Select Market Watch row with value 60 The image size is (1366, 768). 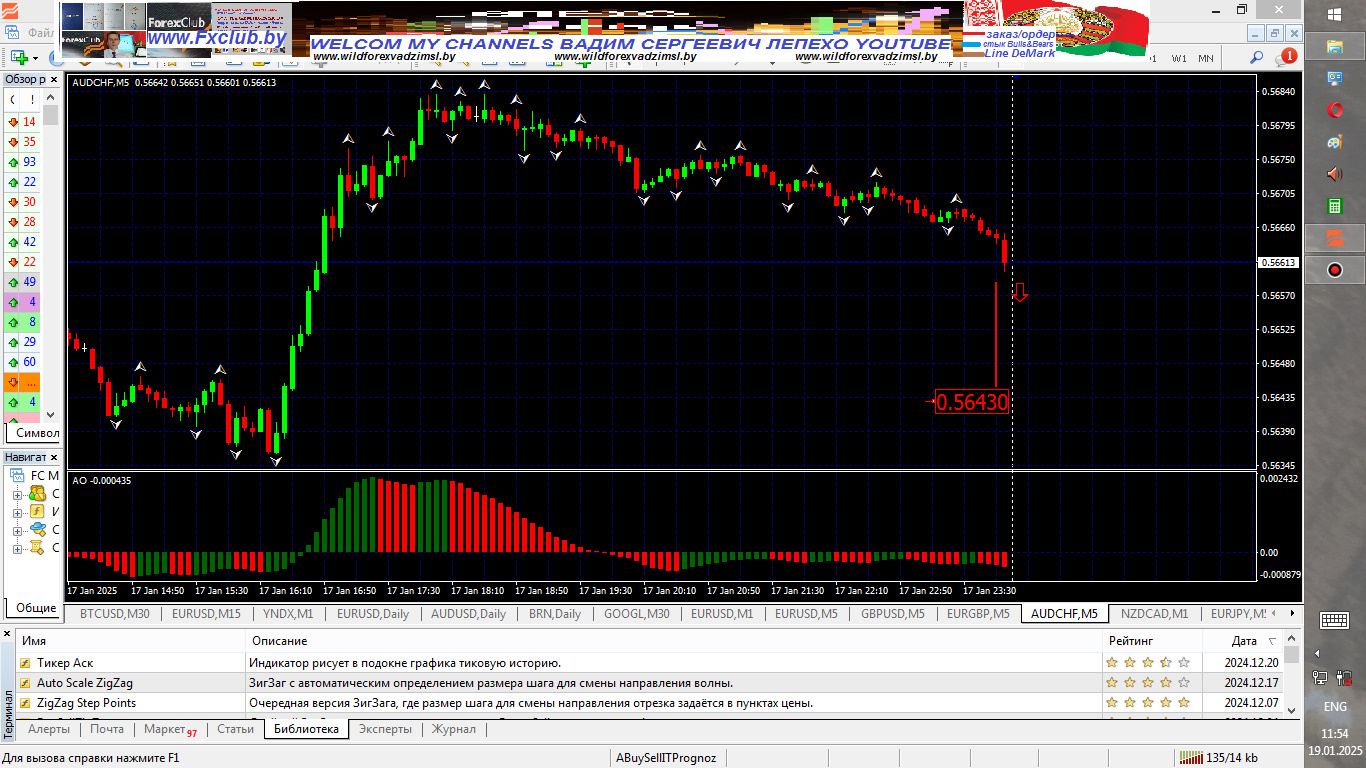(x=22, y=362)
